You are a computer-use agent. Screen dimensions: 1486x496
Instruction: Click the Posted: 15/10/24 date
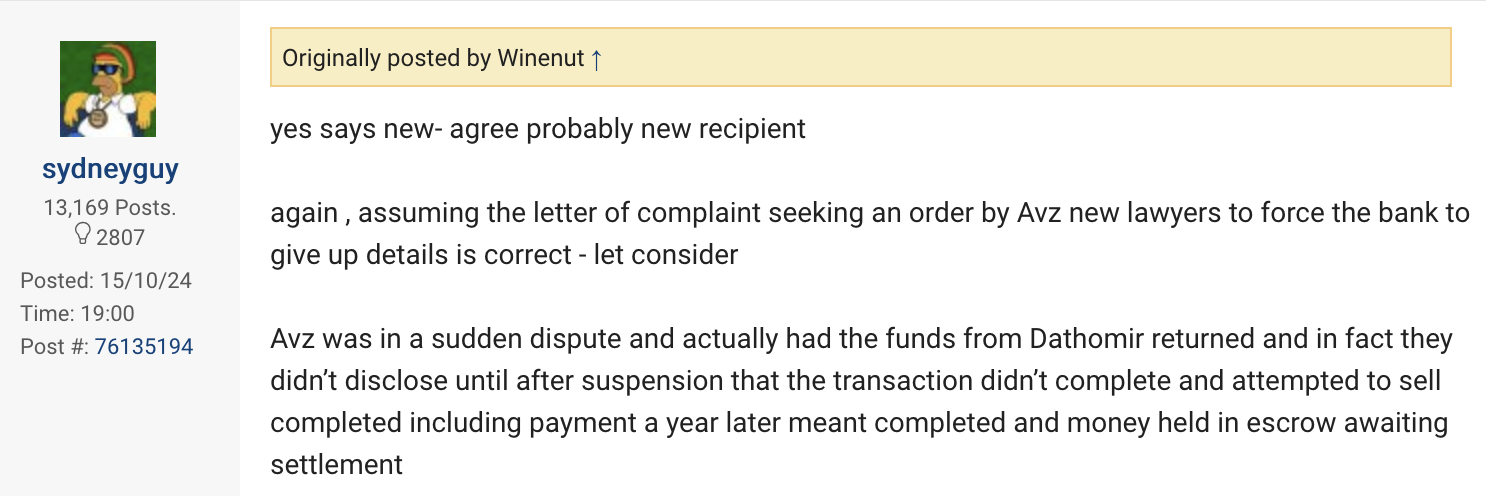(x=106, y=281)
